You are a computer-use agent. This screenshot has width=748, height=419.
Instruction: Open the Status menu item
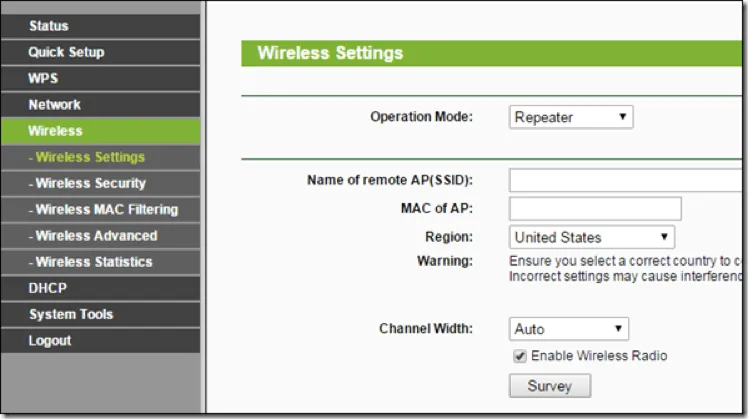[x=48, y=25]
